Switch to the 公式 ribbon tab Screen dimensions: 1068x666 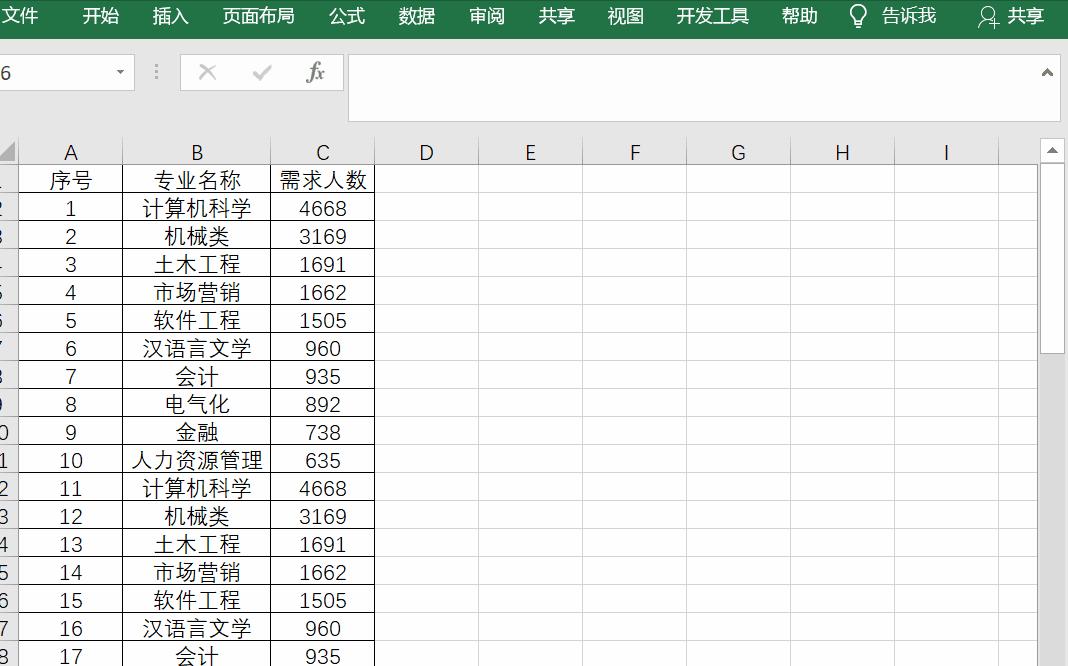(x=346, y=16)
